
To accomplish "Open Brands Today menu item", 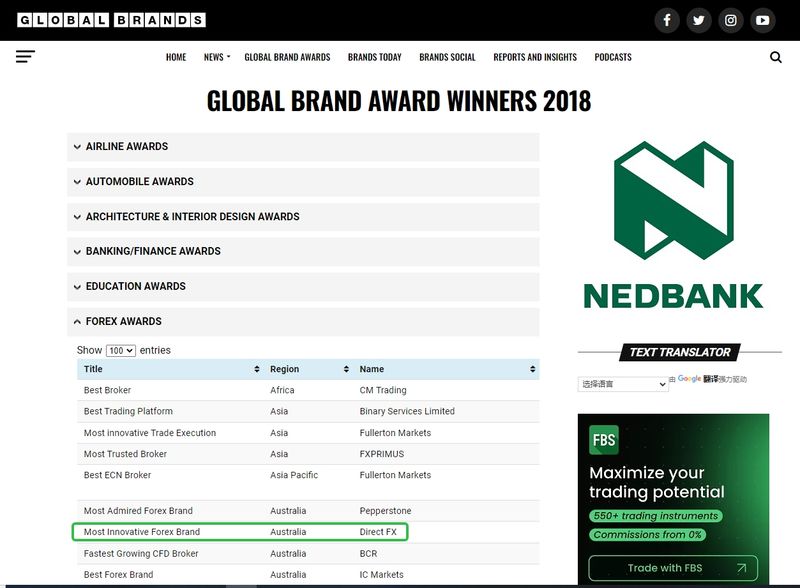I will pyautogui.click(x=374, y=57).
